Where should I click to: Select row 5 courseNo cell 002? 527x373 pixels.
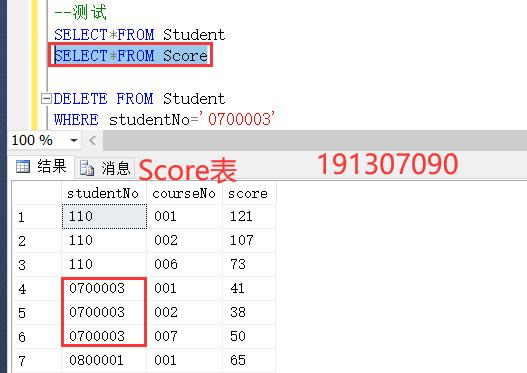pyautogui.click(x=184, y=313)
